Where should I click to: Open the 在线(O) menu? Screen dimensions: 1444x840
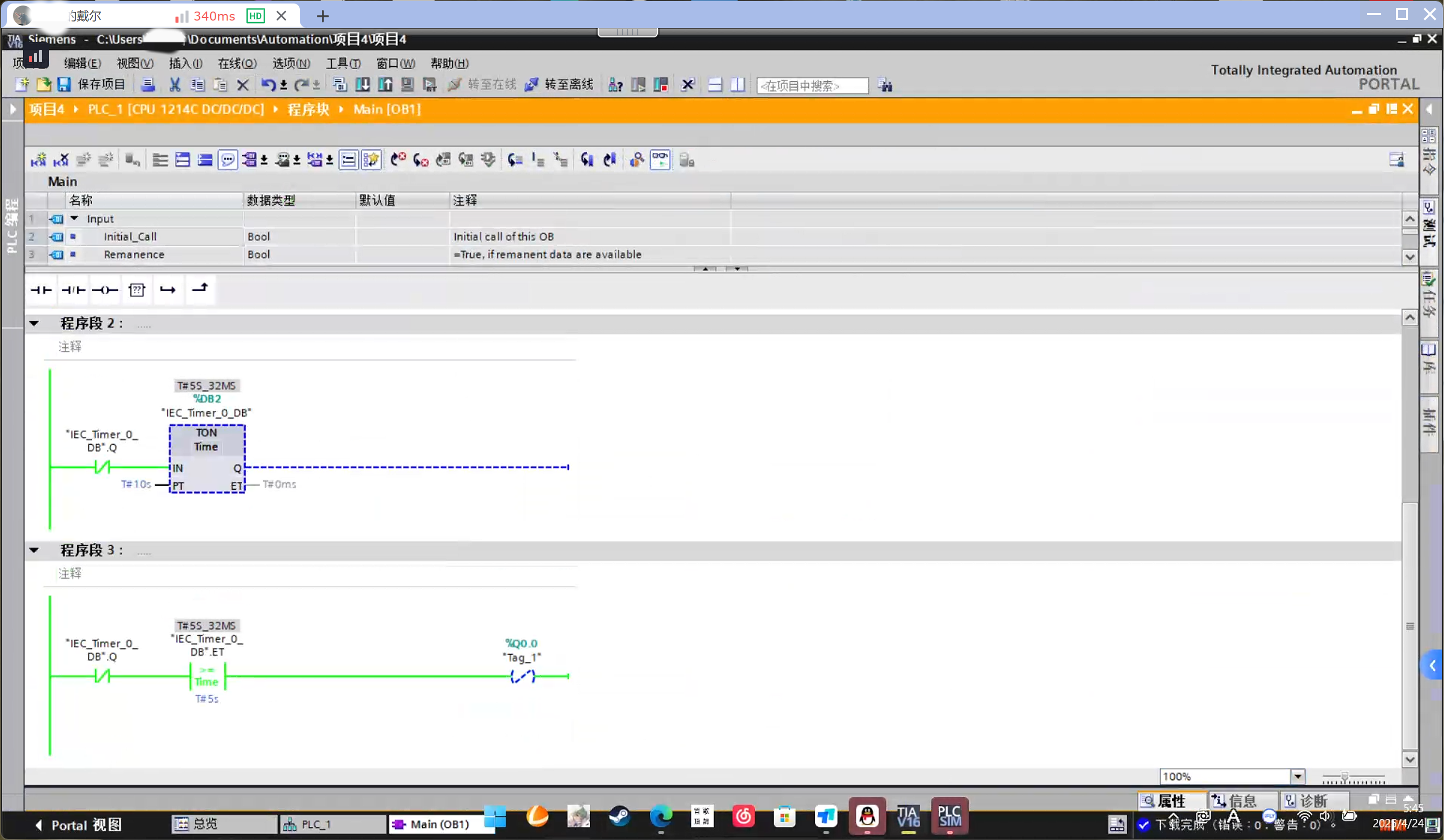pos(237,63)
